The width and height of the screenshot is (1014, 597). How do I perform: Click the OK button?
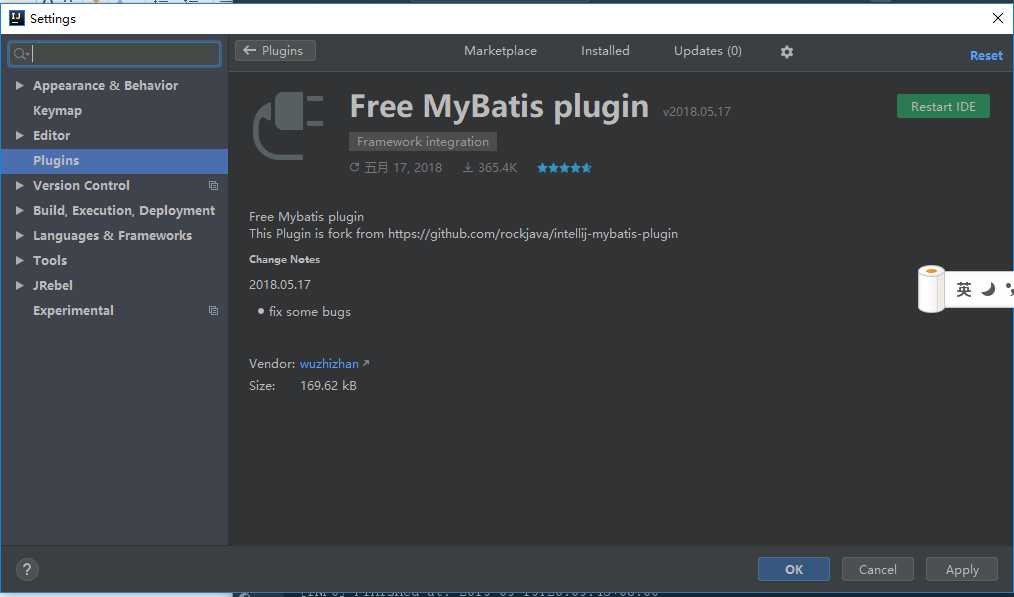(793, 569)
